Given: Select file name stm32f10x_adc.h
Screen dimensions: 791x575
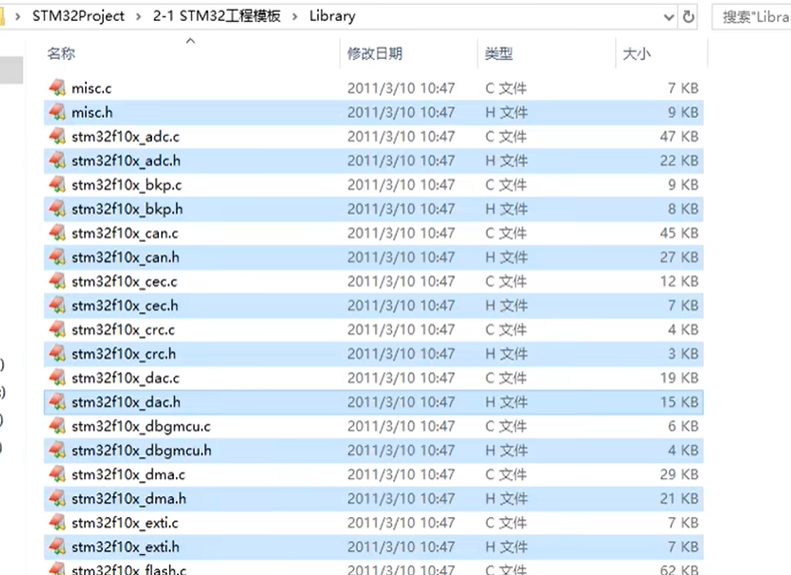Looking at the screenshot, I should (x=126, y=161).
